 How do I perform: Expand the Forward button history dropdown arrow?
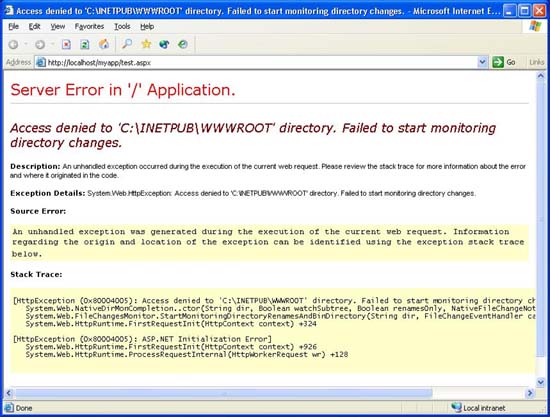coord(52,45)
